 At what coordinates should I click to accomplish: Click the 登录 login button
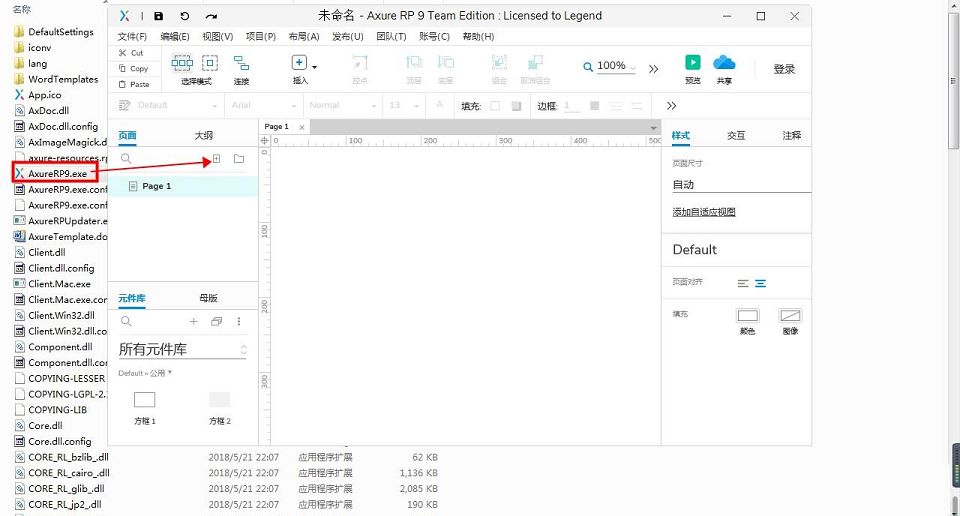tap(784, 69)
